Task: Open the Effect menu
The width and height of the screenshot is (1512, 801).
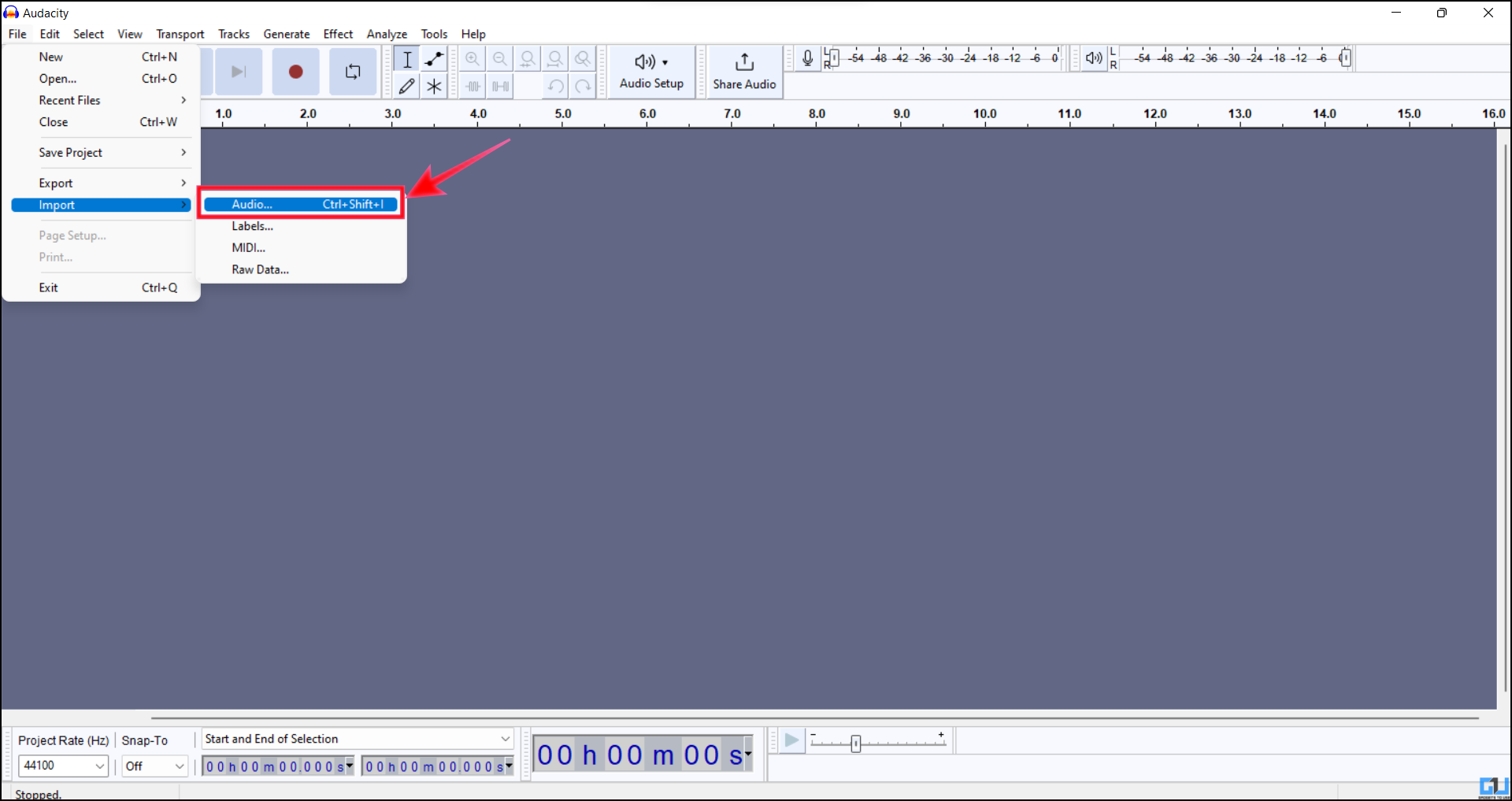Action: pyautogui.click(x=338, y=34)
